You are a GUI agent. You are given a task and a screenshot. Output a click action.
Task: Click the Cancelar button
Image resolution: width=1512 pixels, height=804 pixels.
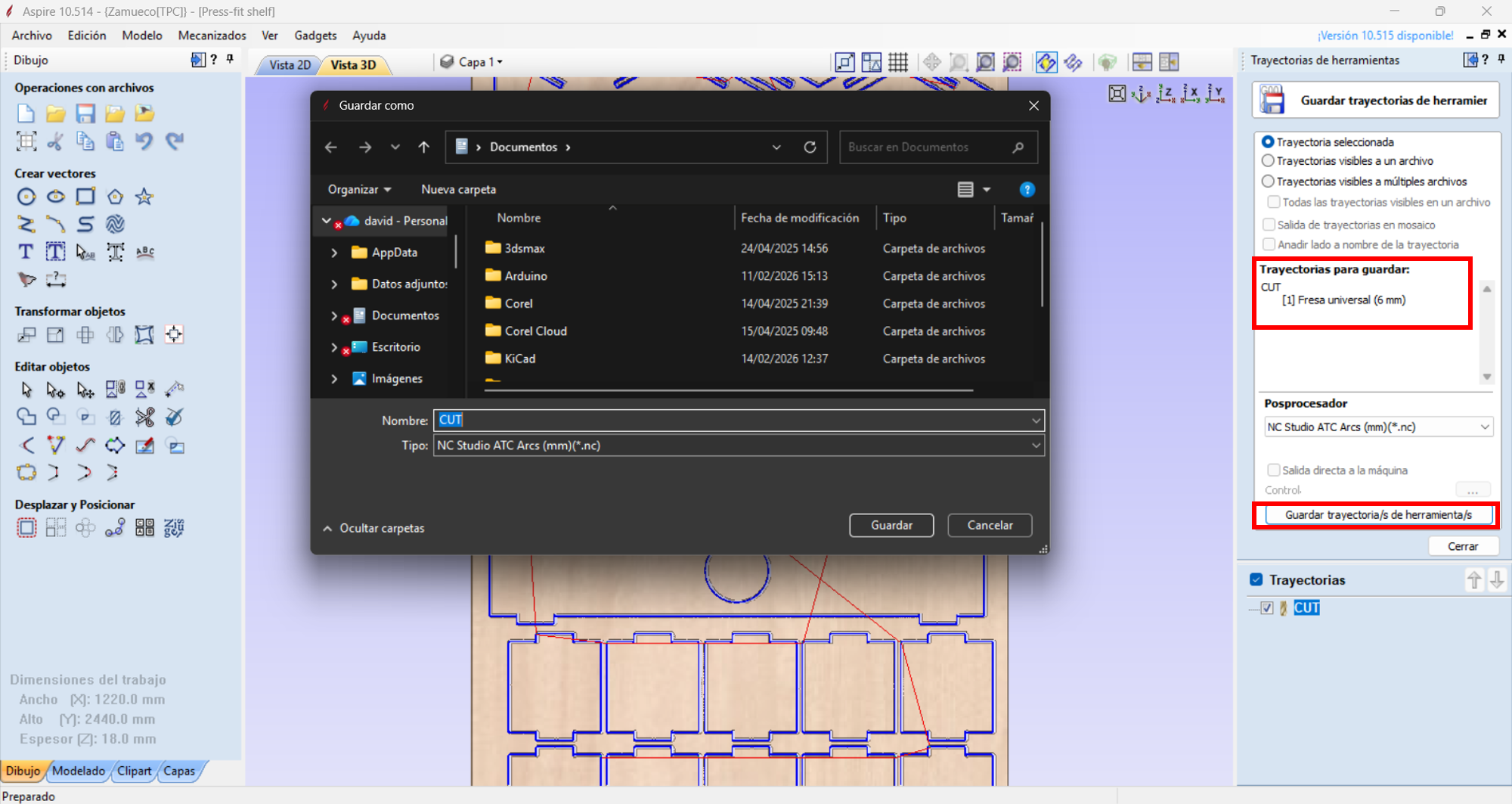[990, 525]
